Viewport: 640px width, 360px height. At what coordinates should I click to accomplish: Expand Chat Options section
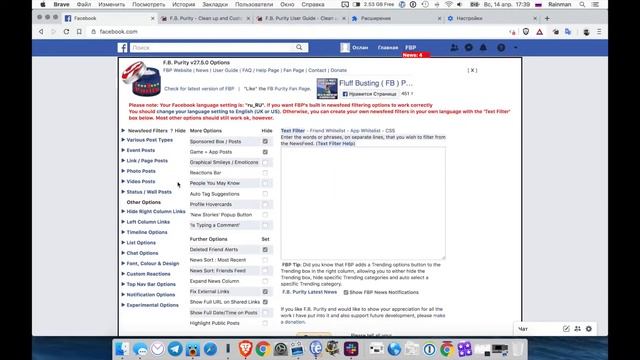[x=140, y=253]
